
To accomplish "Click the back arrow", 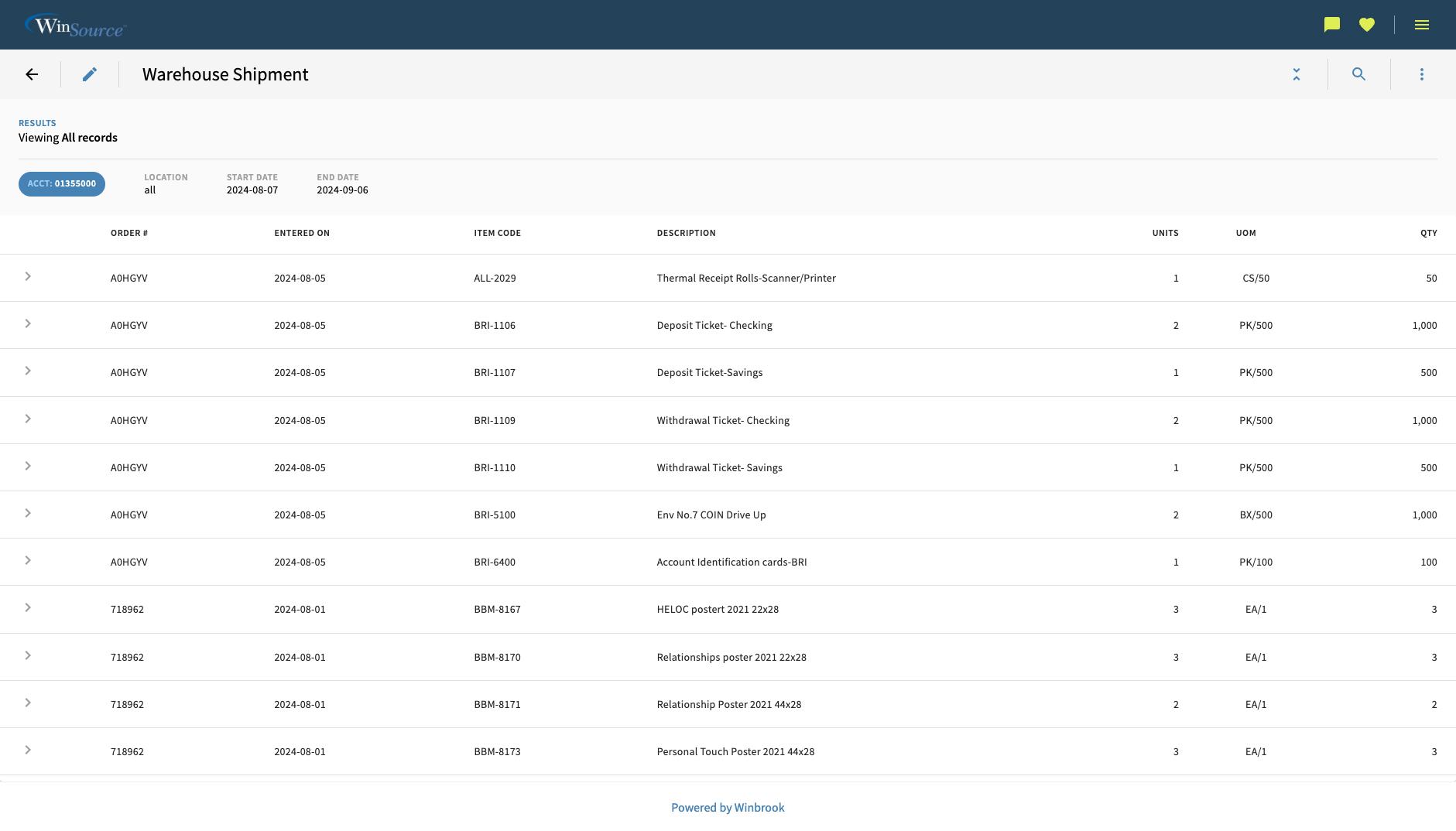I will [x=32, y=74].
